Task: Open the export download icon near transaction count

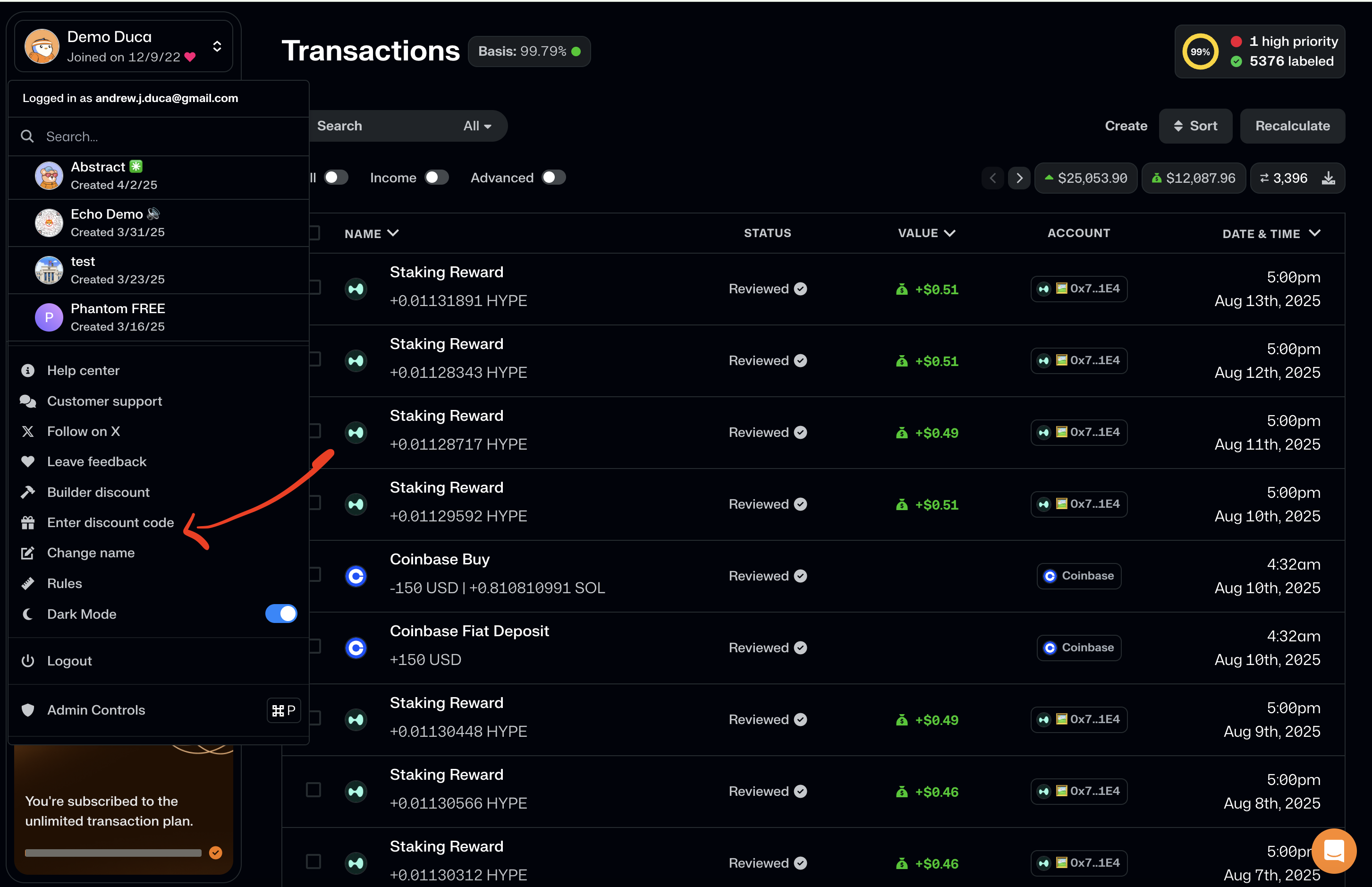Action: [1329, 178]
